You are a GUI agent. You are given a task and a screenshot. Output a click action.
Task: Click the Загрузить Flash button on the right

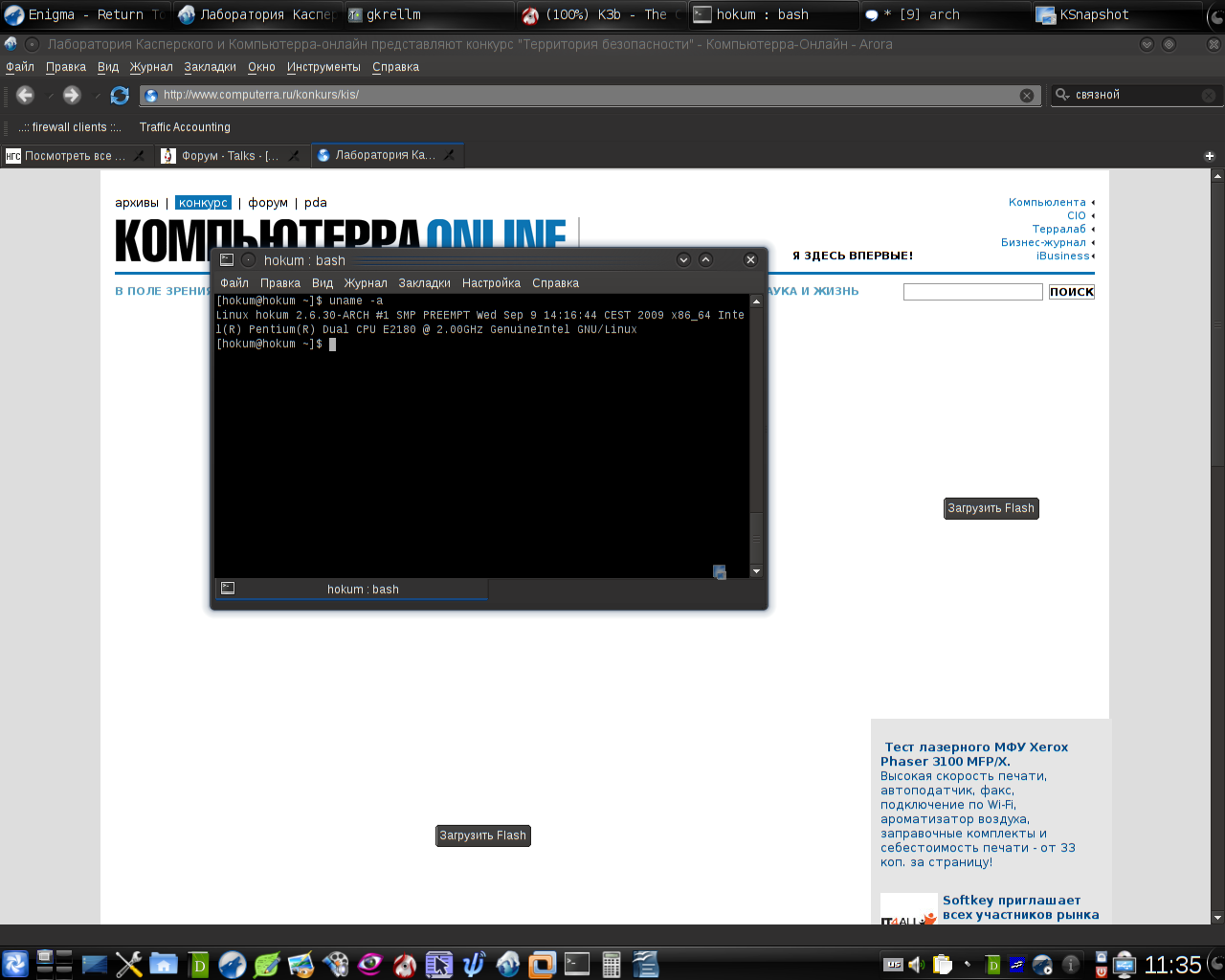(x=991, y=508)
